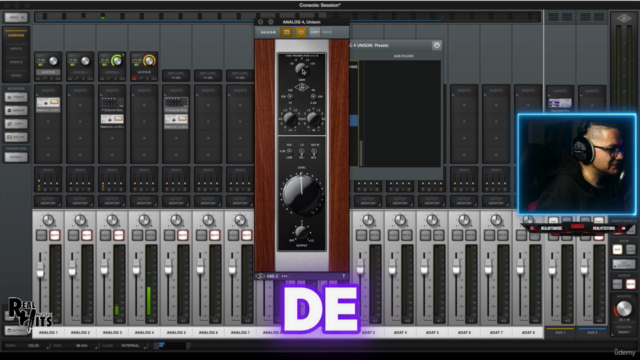The height and width of the screenshot is (360, 640).
Task: Open the preset browser icon in plug-in header
Action: click(x=287, y=32)
